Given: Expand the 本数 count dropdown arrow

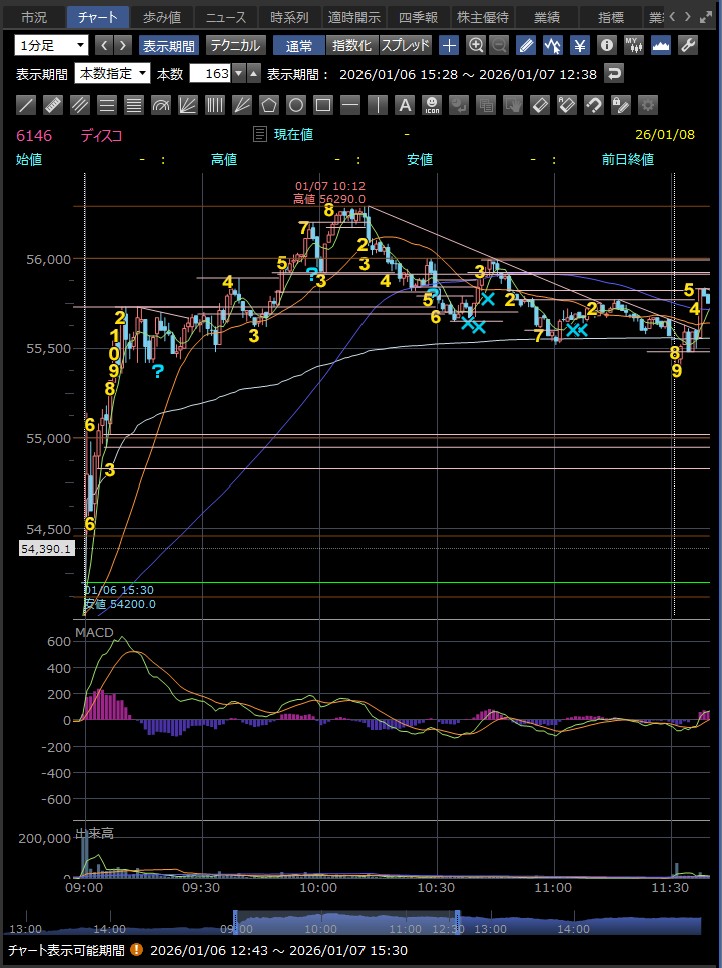Looking at the screenshot, I should pyautogui.click(x=253, y=74).
